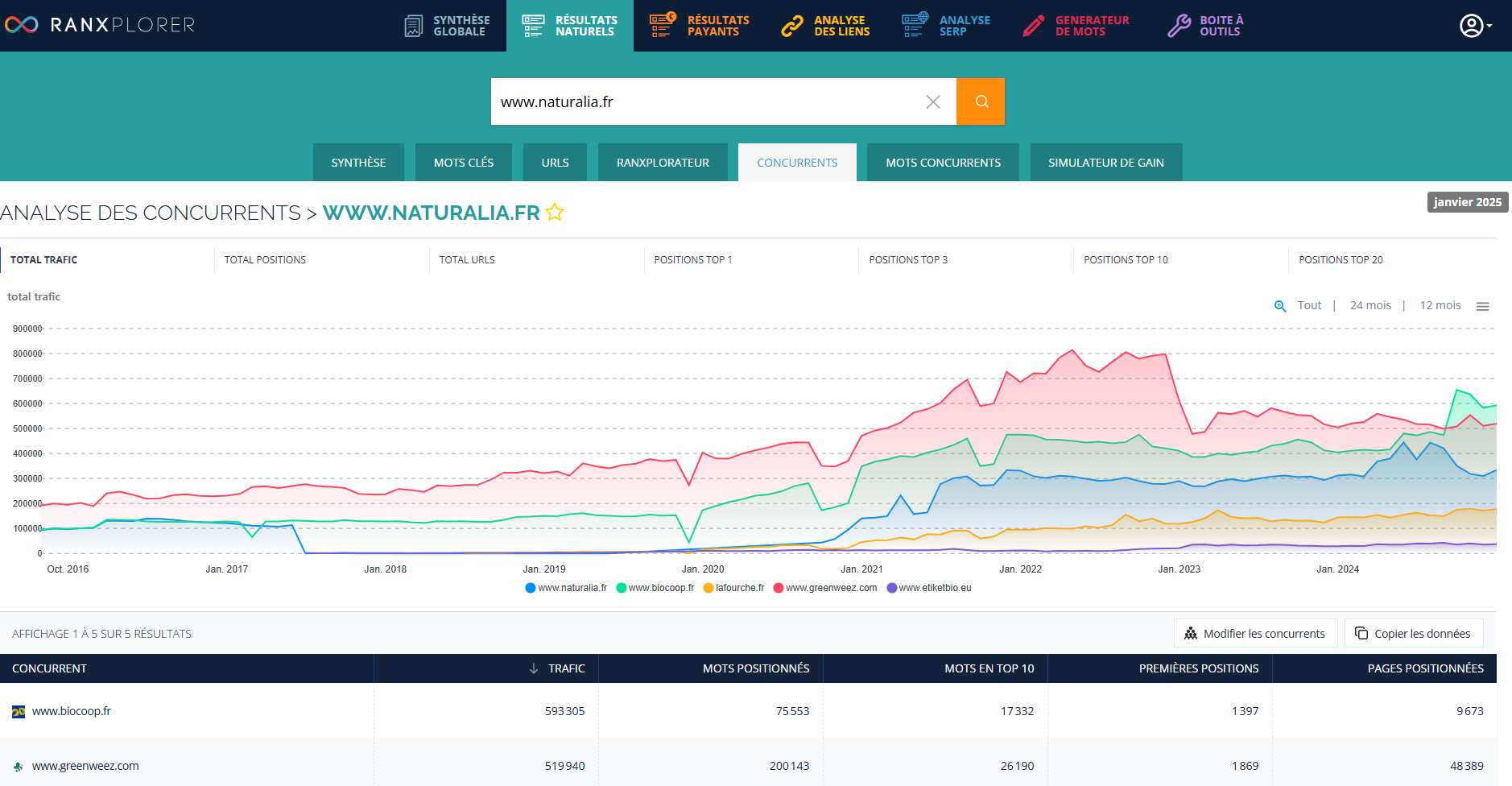This screenshot has width=1512, height=786.
Task: Select the Concurrents tab
Action: click(x=797, y=162)
